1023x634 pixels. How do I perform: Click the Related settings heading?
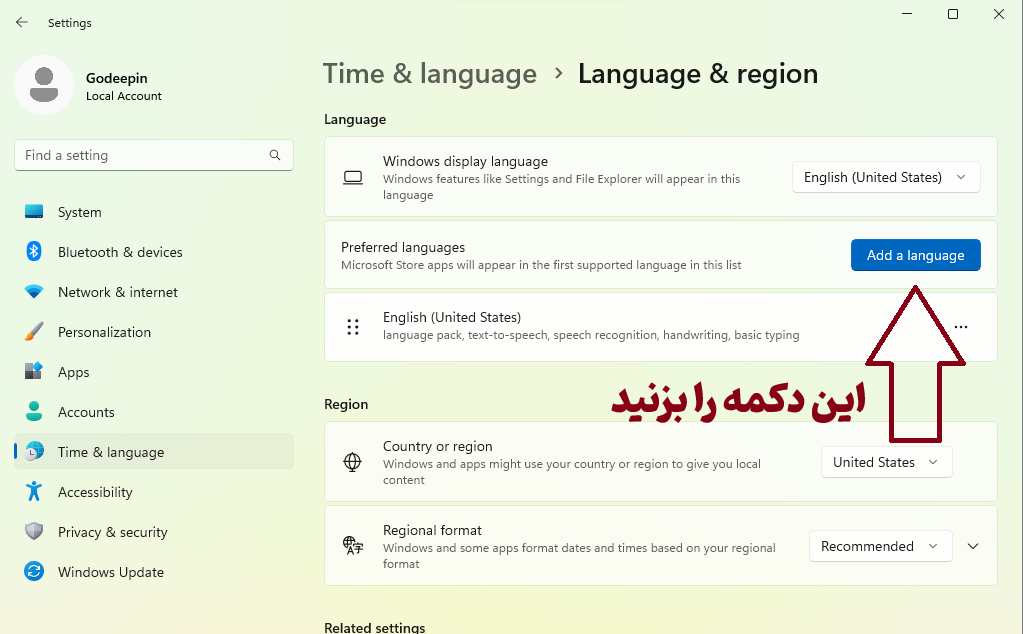(374, 627)
